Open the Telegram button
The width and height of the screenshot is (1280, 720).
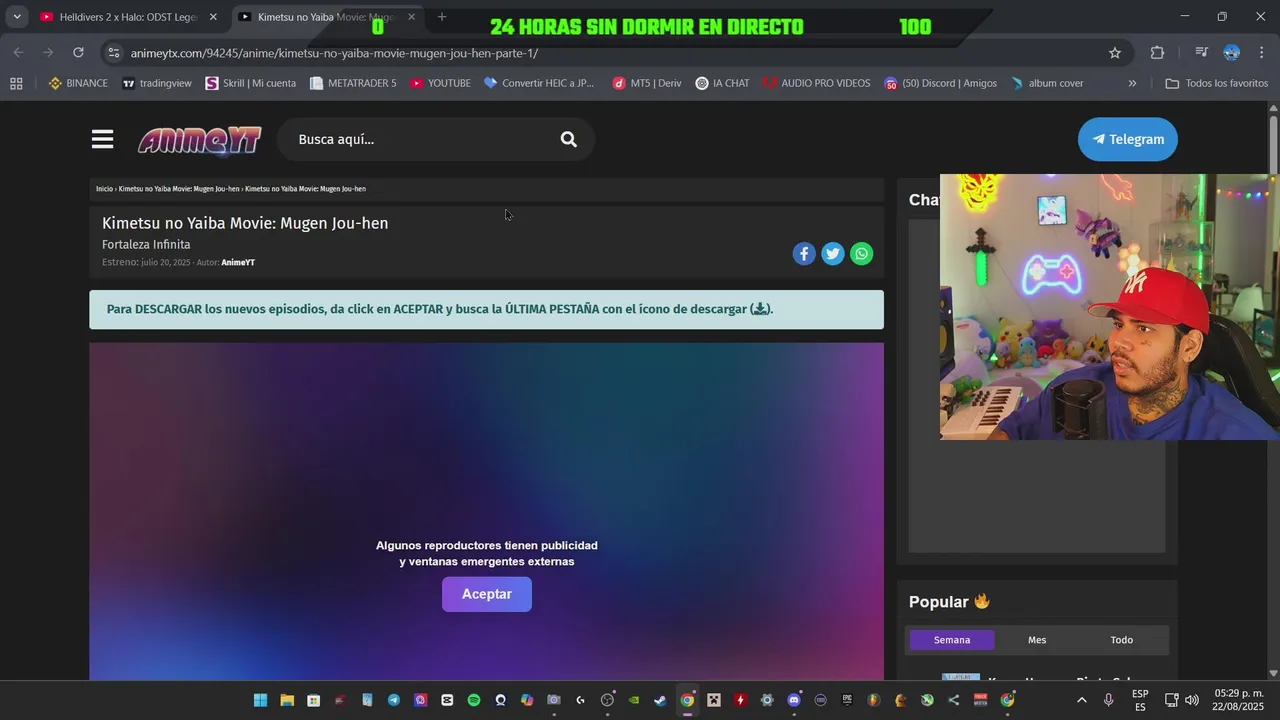(x=1128, y=139)
